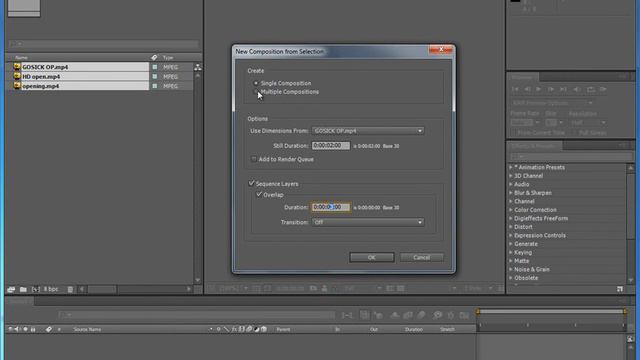Uncheck the Overlap checkbox
This screenshot has width=640, height=360.
pyautogui.click(x=259, y=195)
